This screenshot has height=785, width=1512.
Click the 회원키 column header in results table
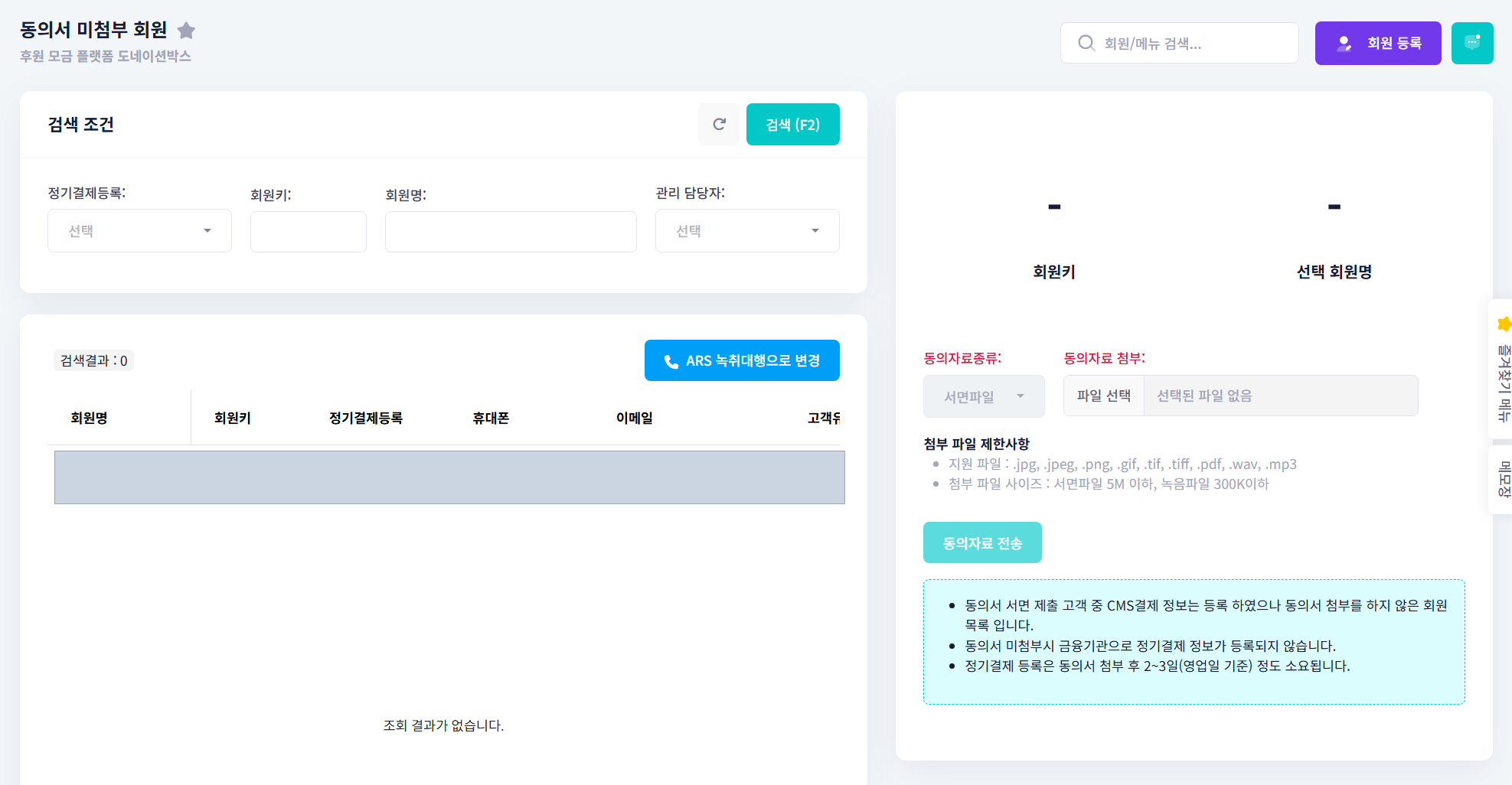coord(232,418)
